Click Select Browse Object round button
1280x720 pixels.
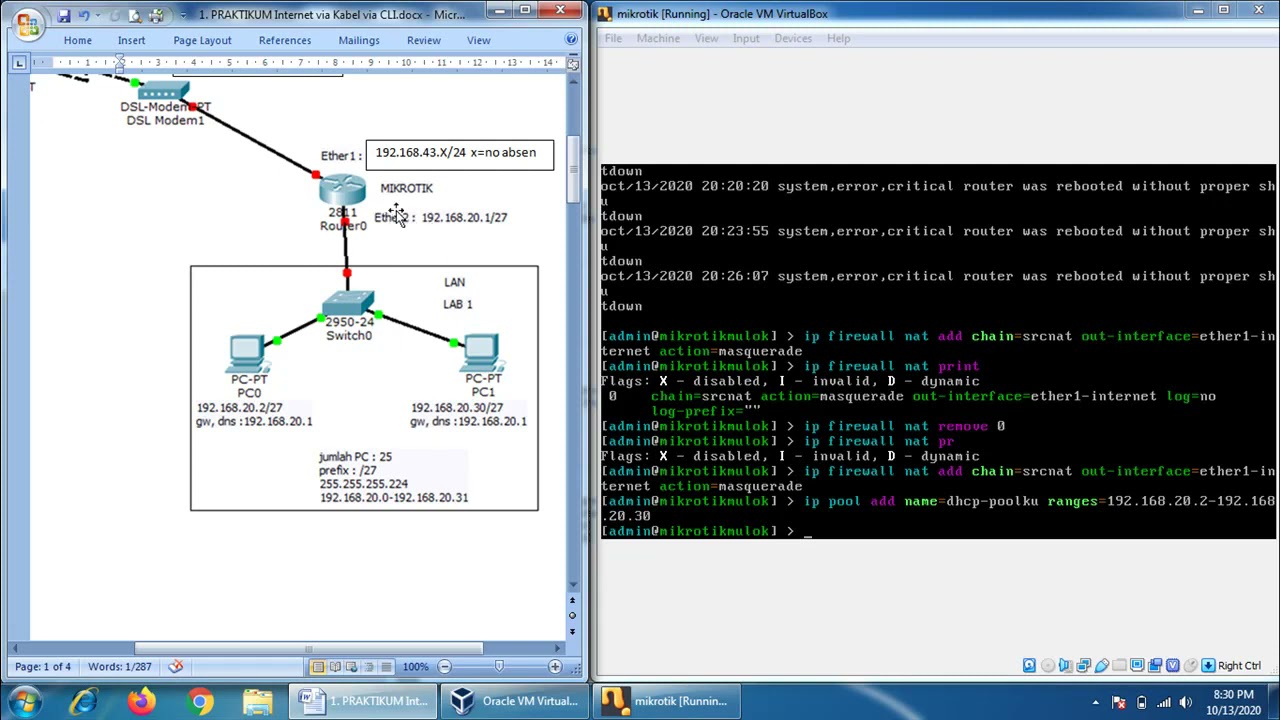click(x=573, y=616)
